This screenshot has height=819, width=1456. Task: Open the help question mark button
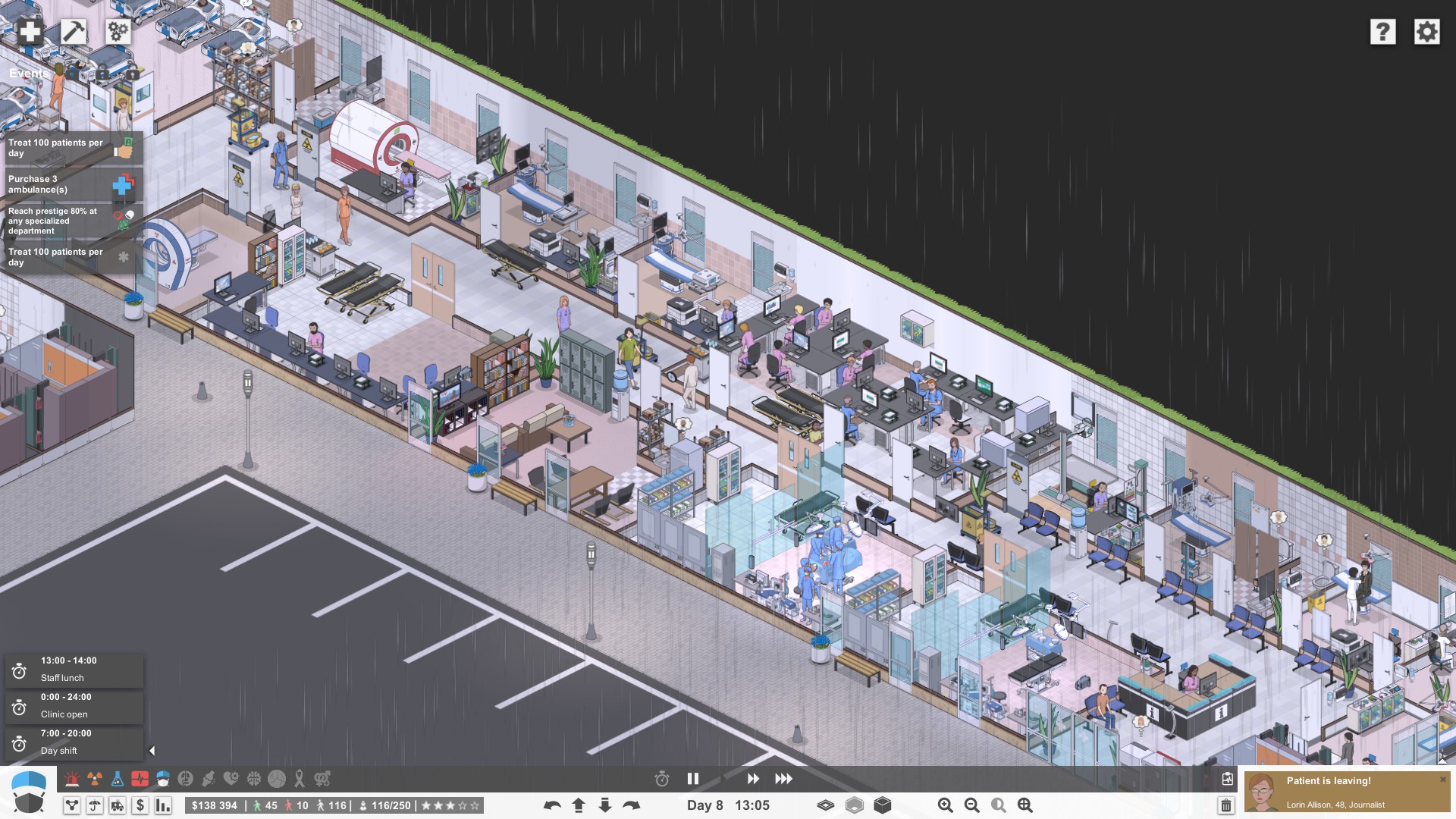click(1382, 32)
